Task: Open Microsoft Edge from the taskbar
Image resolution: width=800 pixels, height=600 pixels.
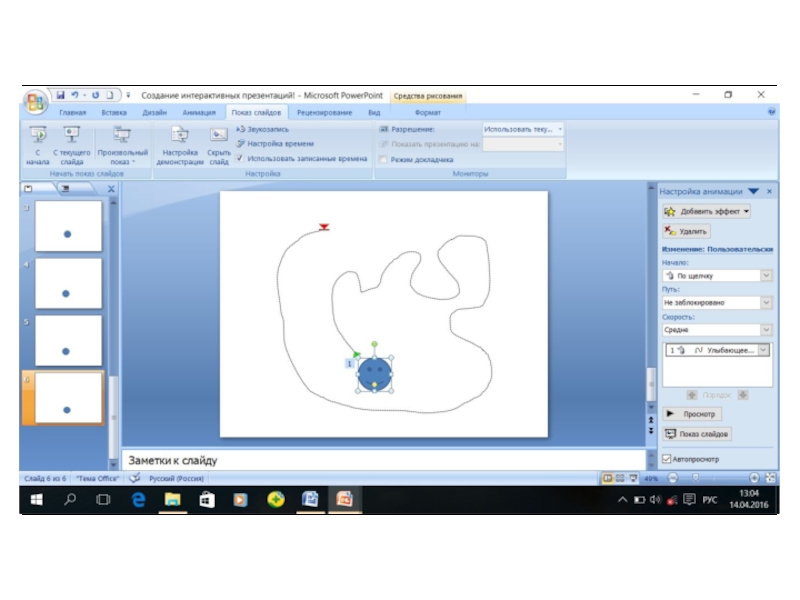Action: pos(139,499)
